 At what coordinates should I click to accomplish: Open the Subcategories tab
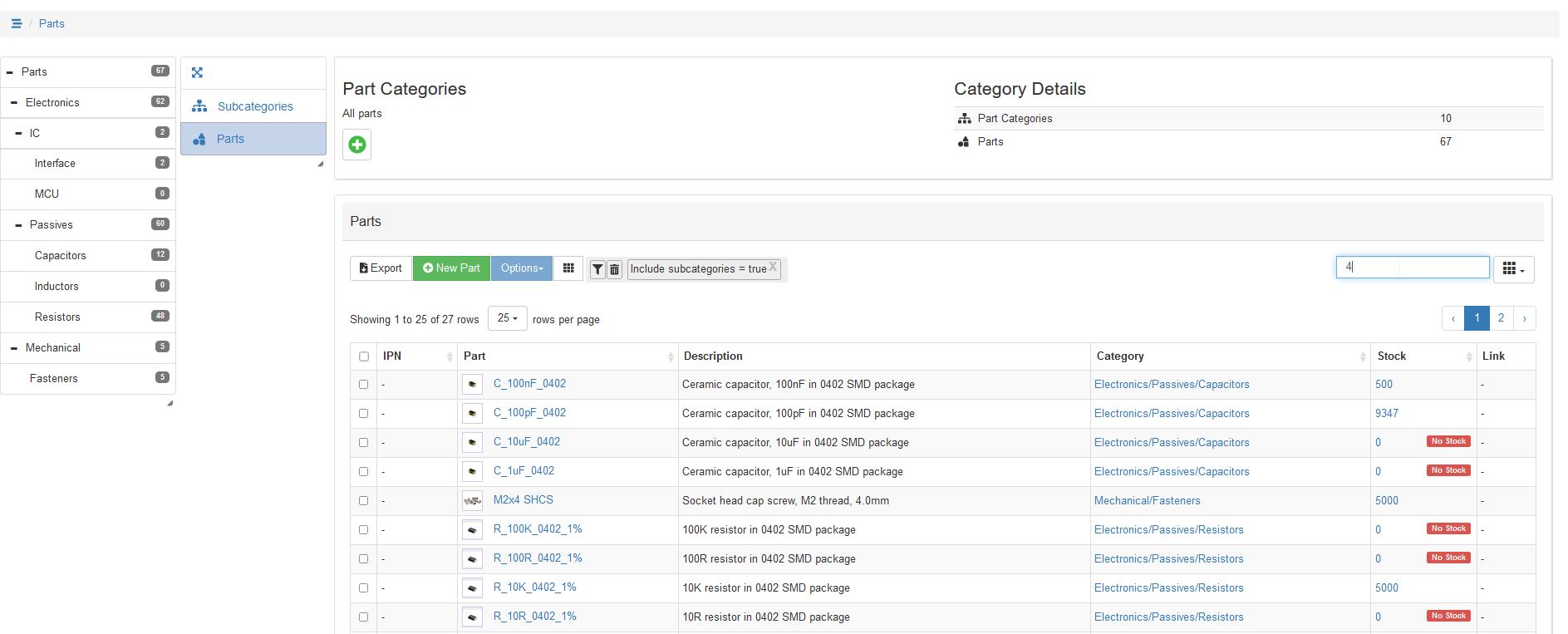pos(254,106)
